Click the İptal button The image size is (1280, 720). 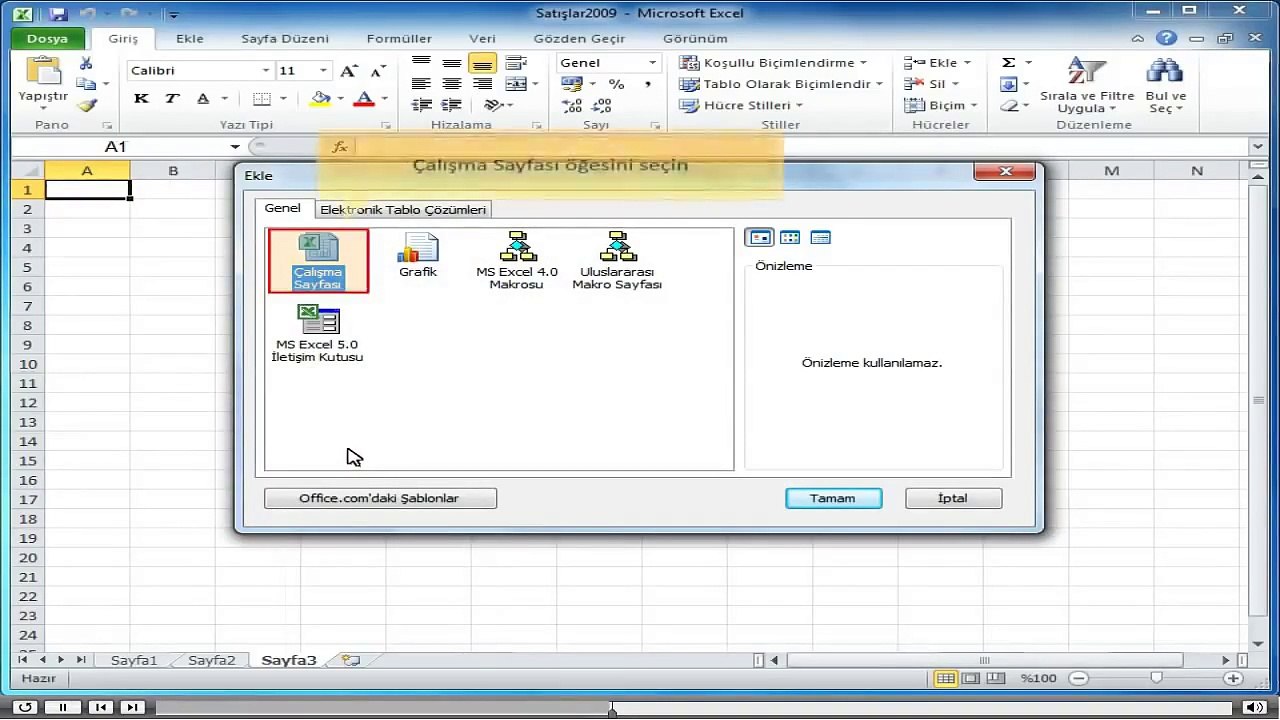(953, 498)
